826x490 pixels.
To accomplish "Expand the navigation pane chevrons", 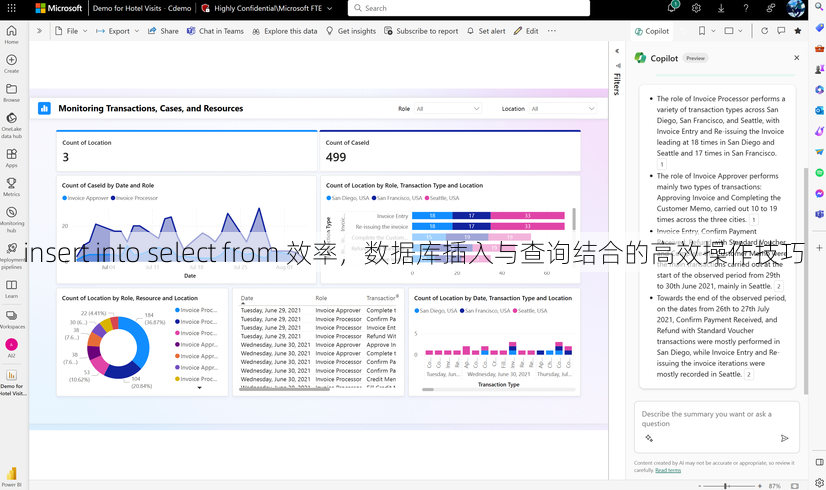I will [x=39, y=31].
